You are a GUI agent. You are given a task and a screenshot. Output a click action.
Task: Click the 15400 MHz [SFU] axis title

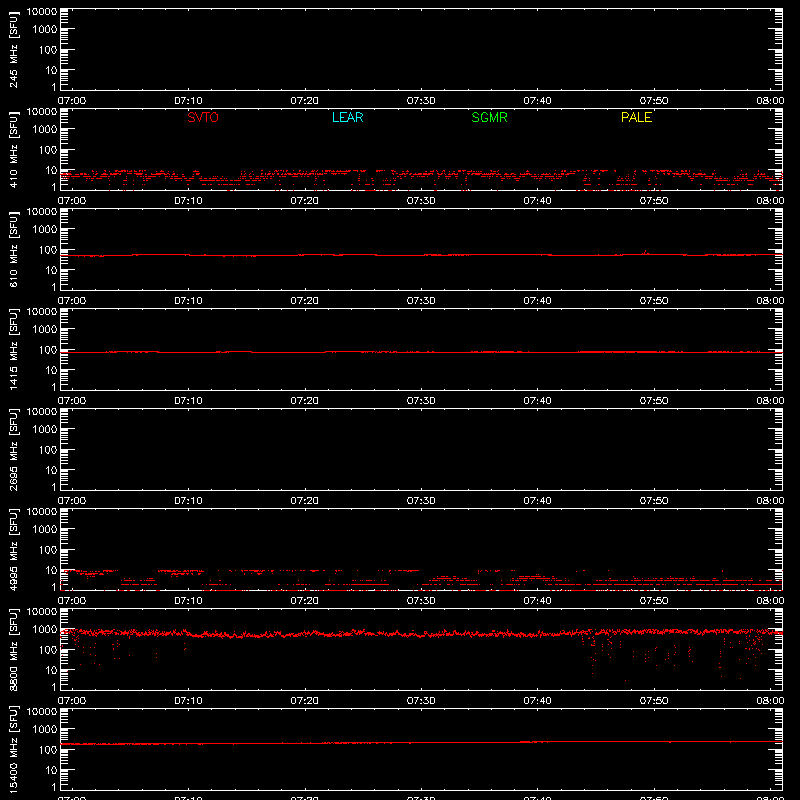tap(13, 750)
